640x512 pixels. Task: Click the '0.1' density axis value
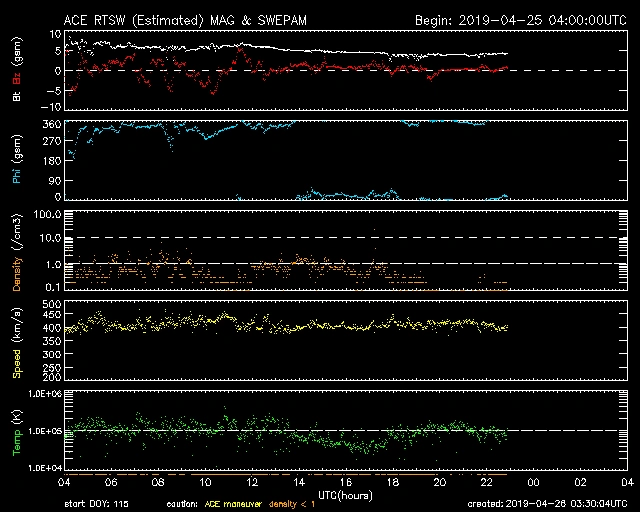tap(53, 287)
